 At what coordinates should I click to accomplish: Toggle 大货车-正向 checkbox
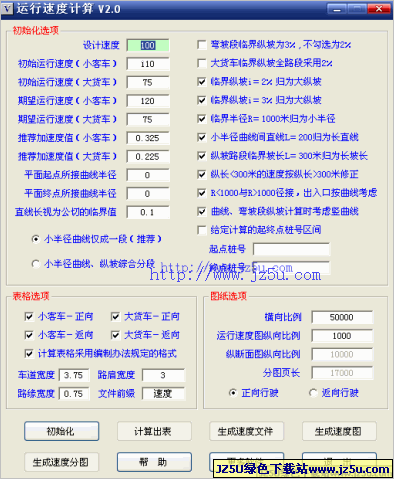(x=115, y=316)
